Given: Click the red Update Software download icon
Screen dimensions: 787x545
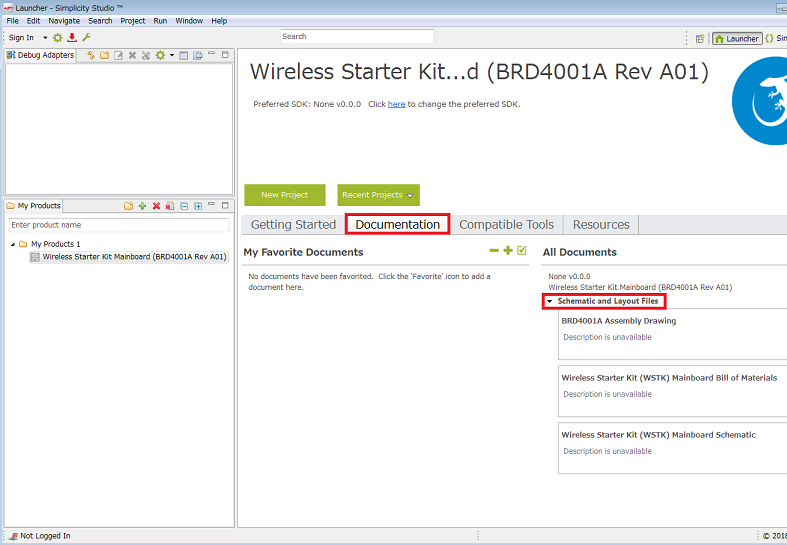Looking at the screenshot, I should point(72,38).
